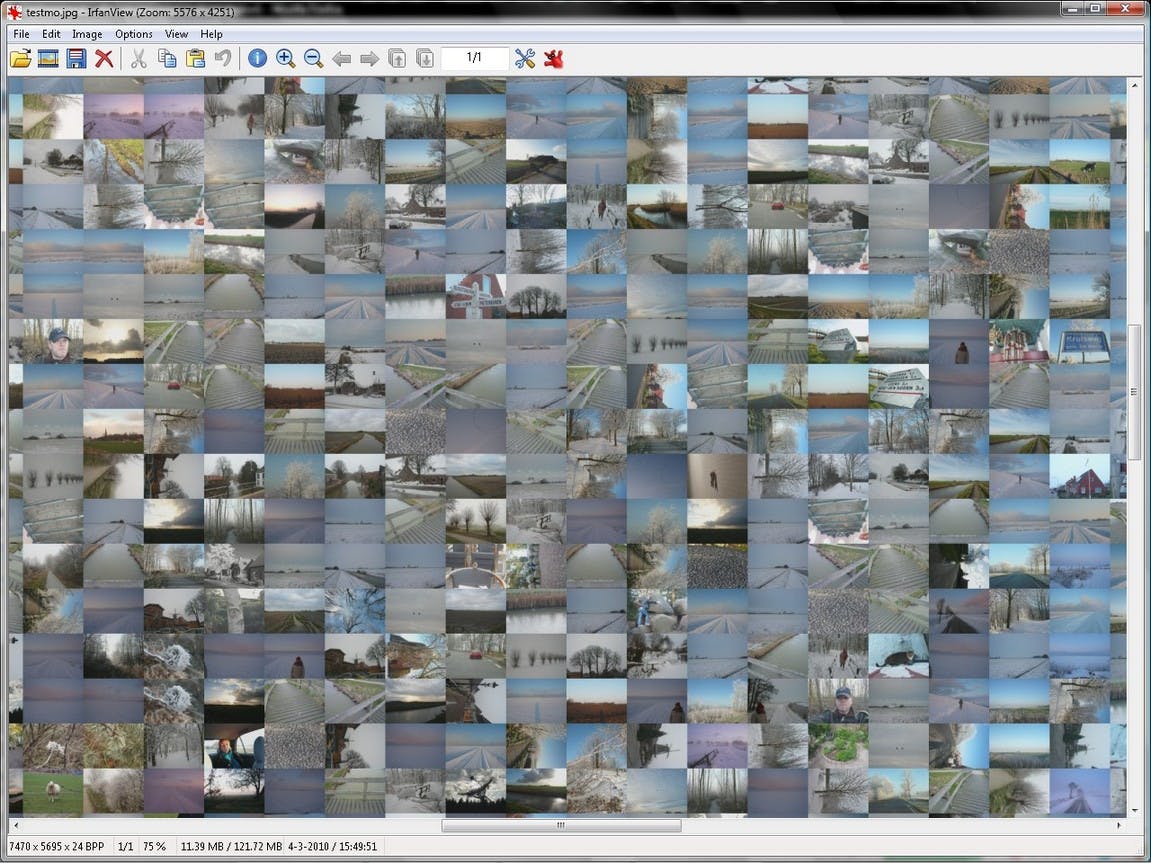
Task: Open the Slideshow toolbar icon
Action: [48, 58]
